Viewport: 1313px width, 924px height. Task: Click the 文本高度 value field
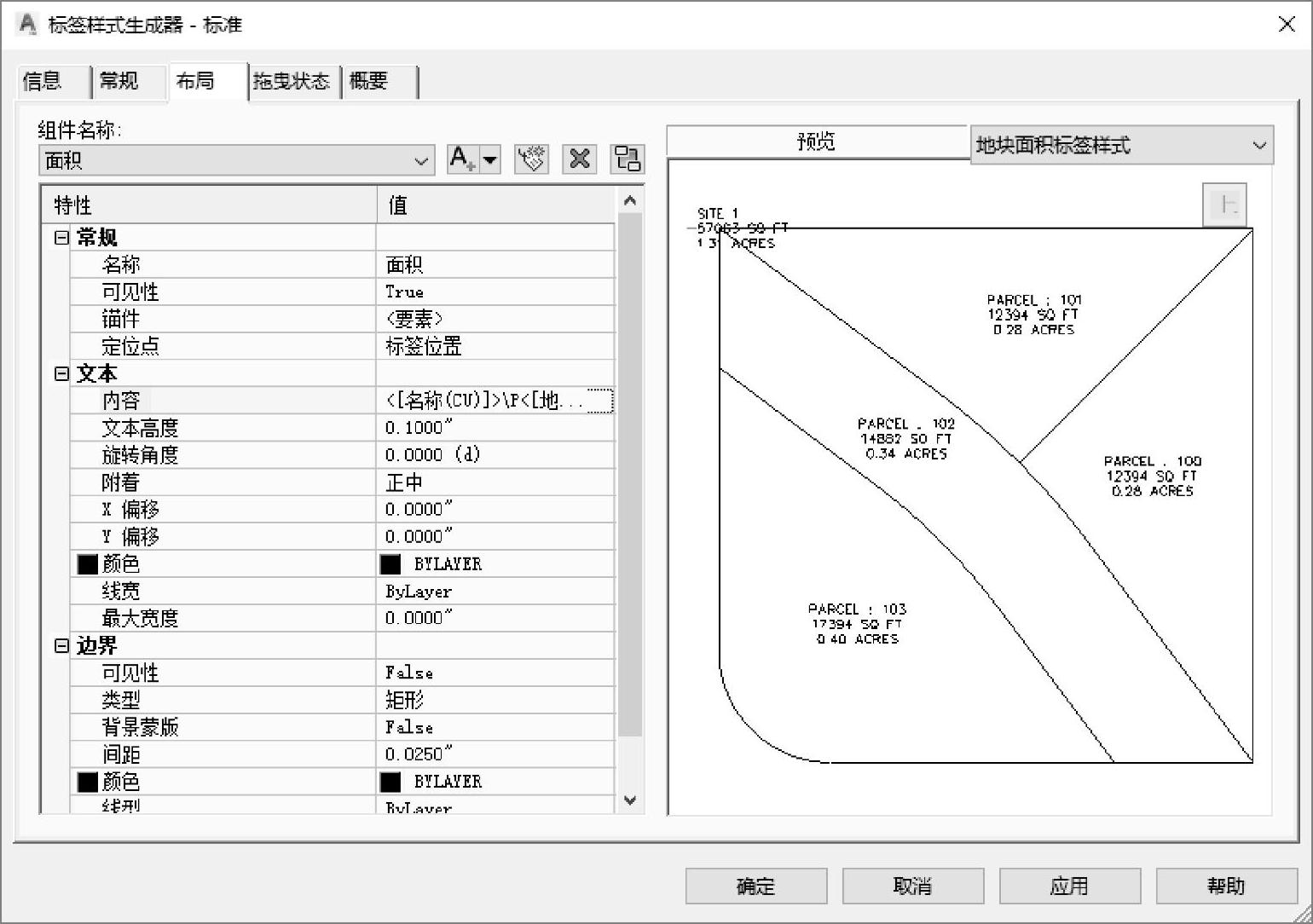tap(495, 428)
